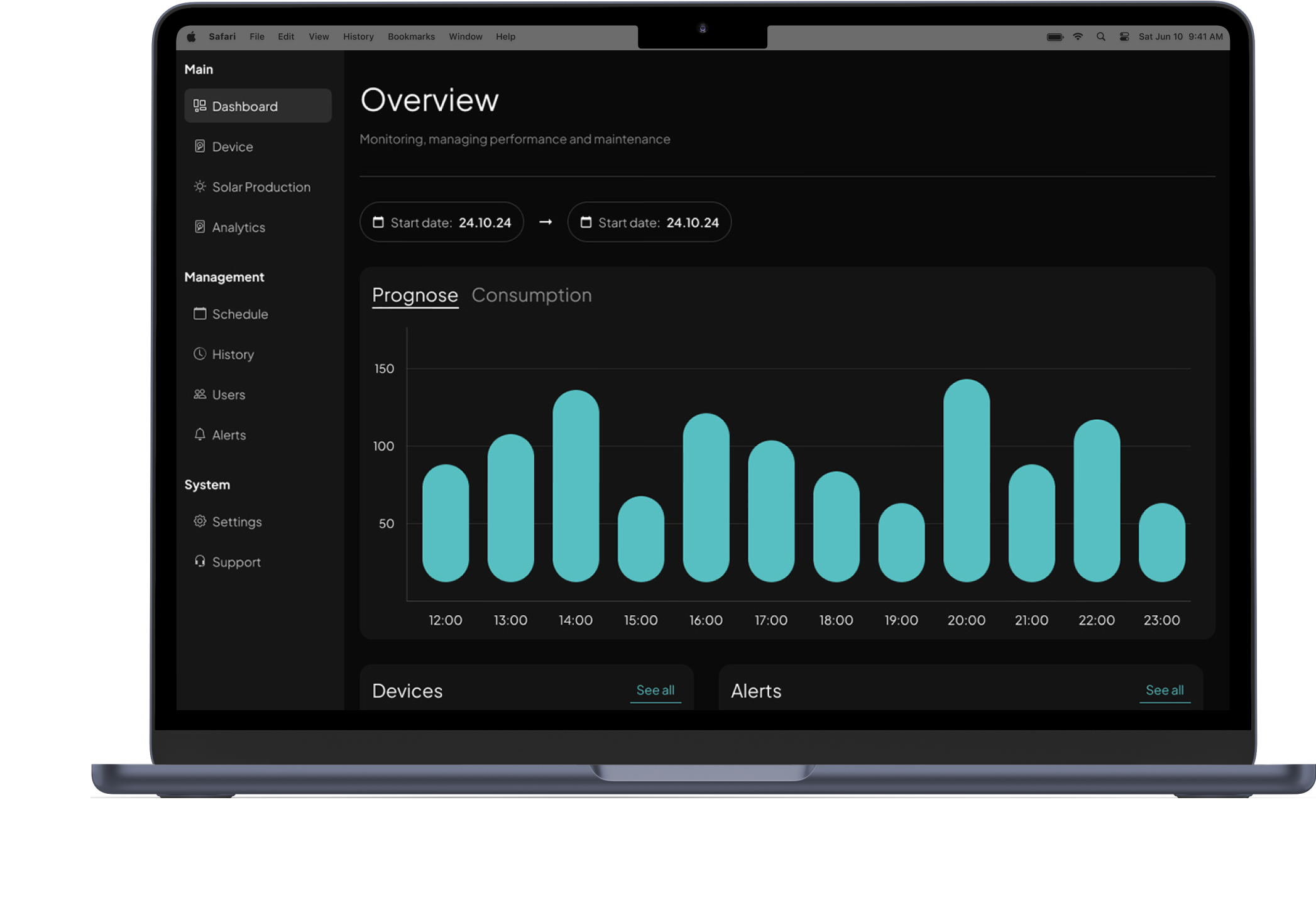
Task: Click the 15:00 chart bar
Action: click(x=641, y=539)
